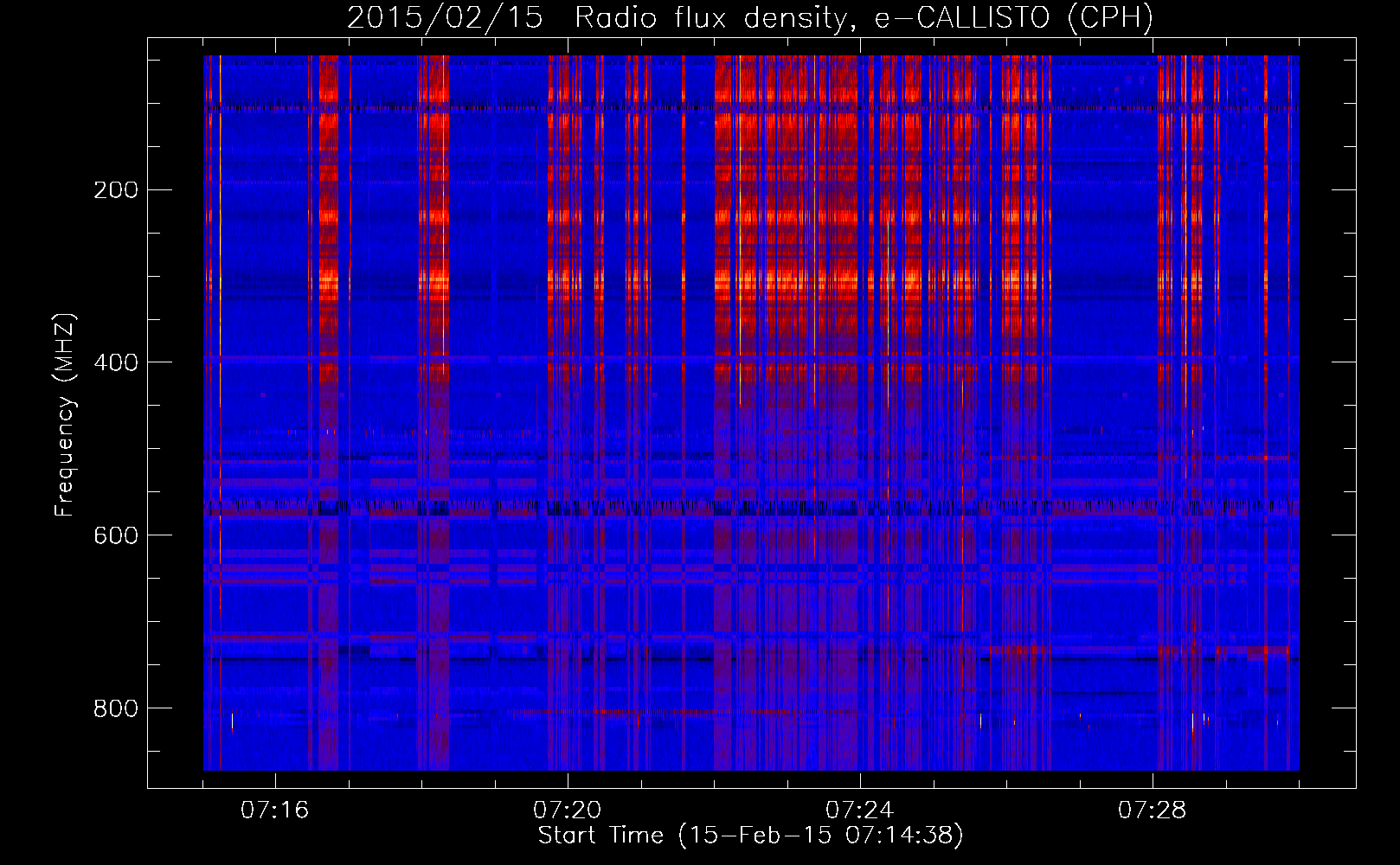Click the 'Start Time (15-Feb-15 07:14:38)' label

click(x=750, y=836)
